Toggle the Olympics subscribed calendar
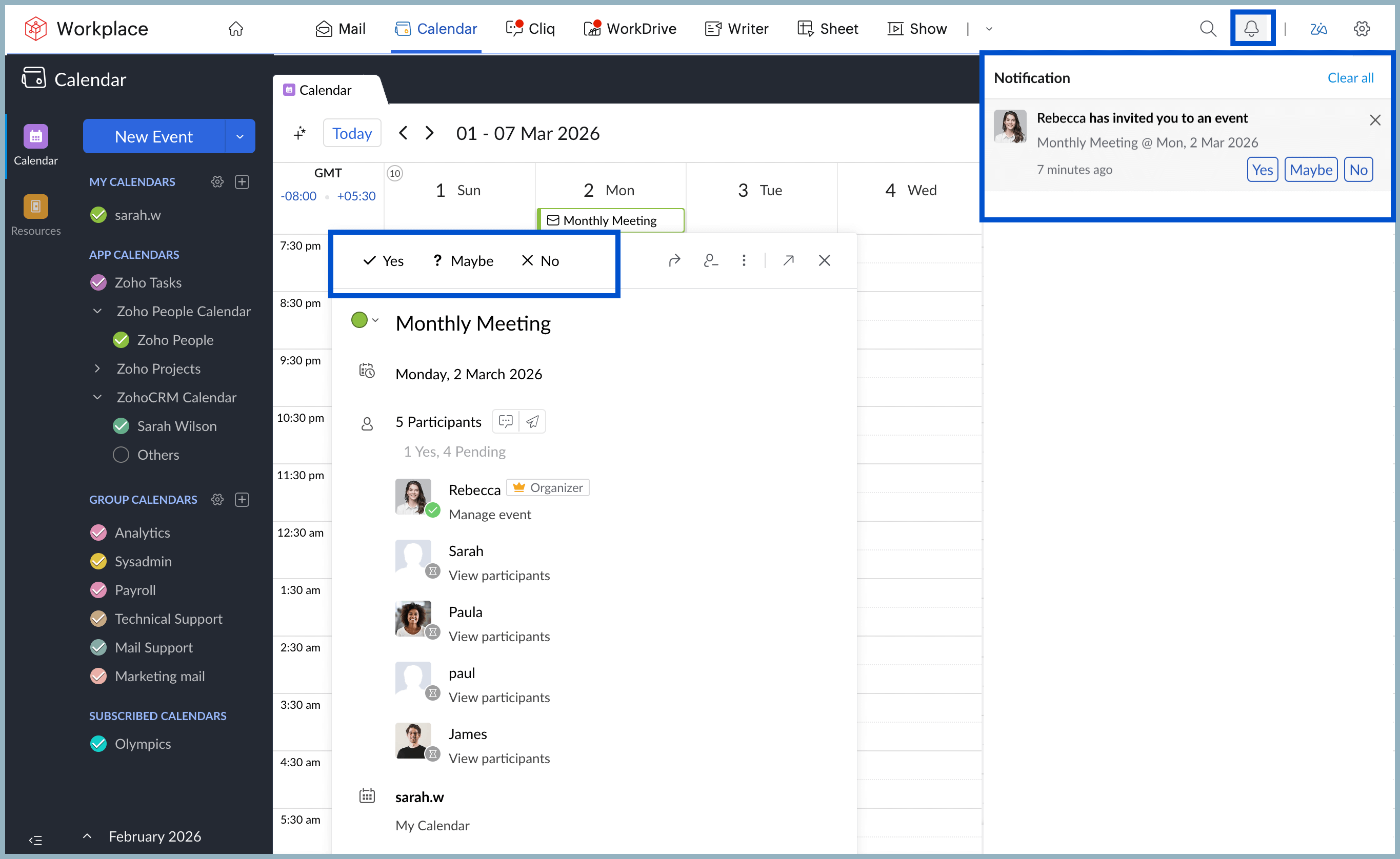 (98, 744)
